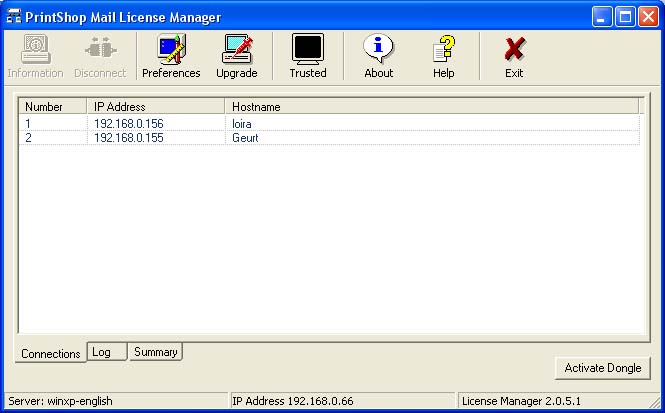This screenshot has height=413, width=665.
Task: Click the PrintShop Mail title bar icon
Action: pyautogui.click(x=14, y=16)
